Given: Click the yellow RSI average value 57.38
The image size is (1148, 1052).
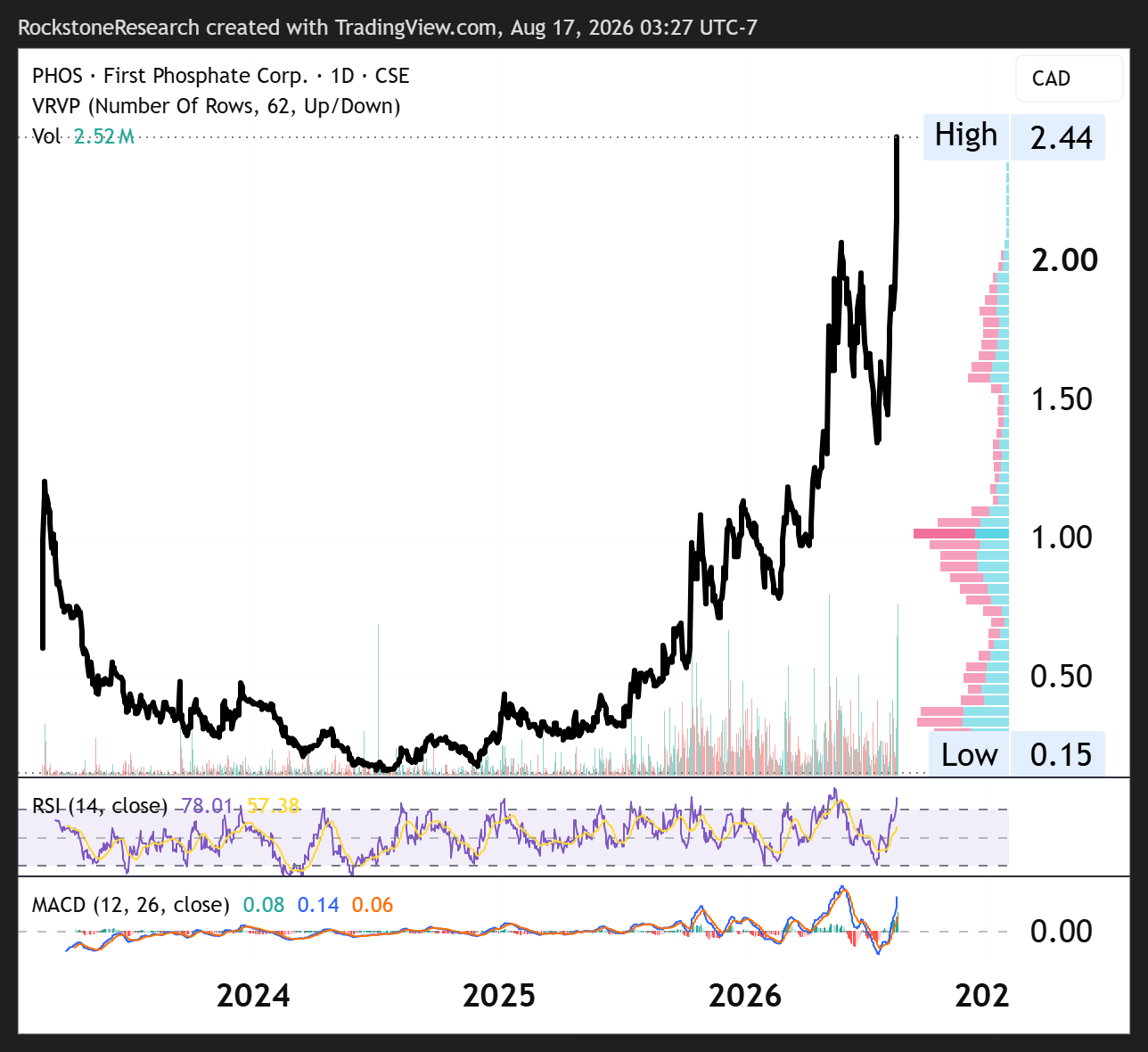Looking at the screenshot, I should coord(273,806).
